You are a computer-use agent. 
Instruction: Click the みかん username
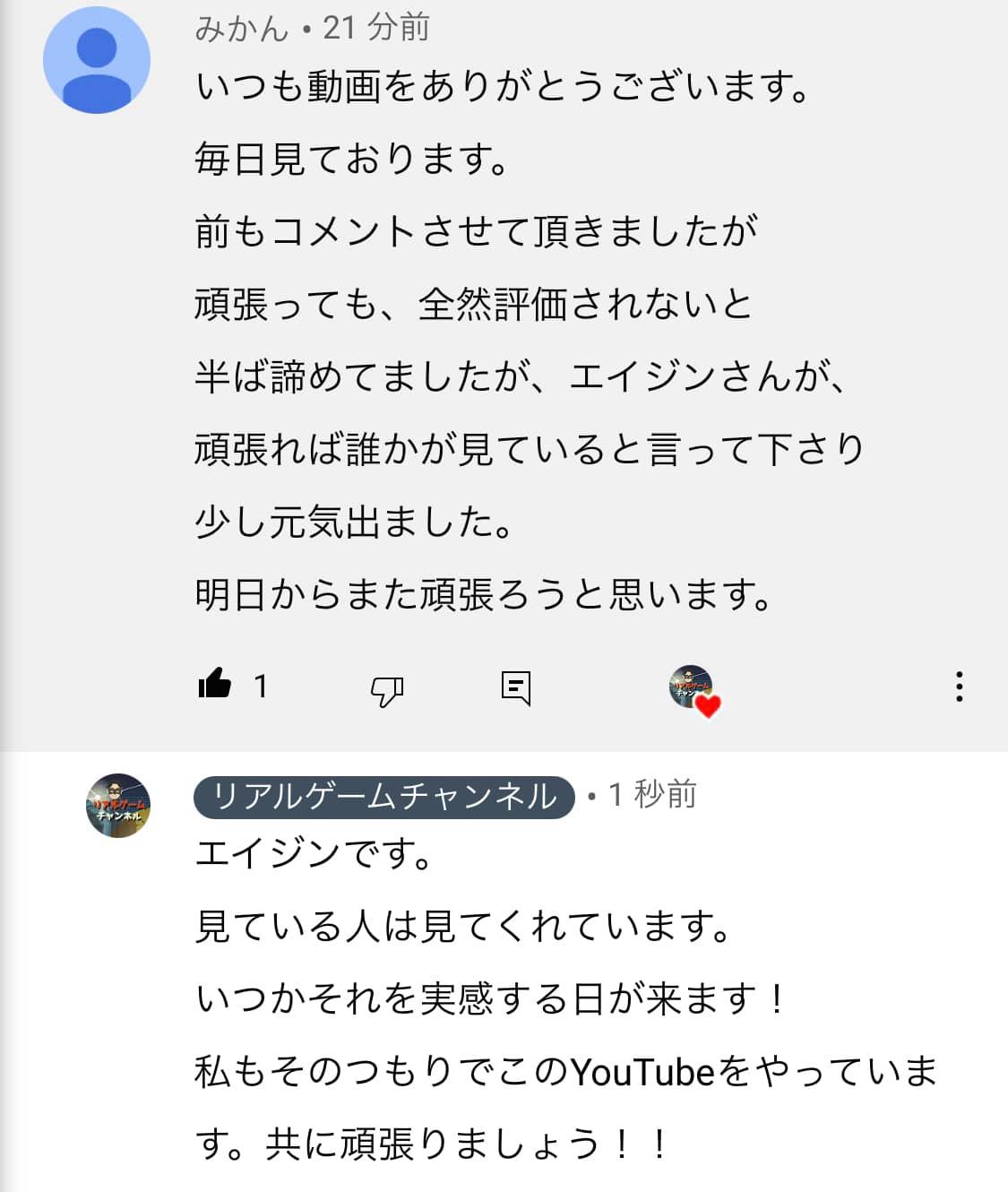pos(240,28)
